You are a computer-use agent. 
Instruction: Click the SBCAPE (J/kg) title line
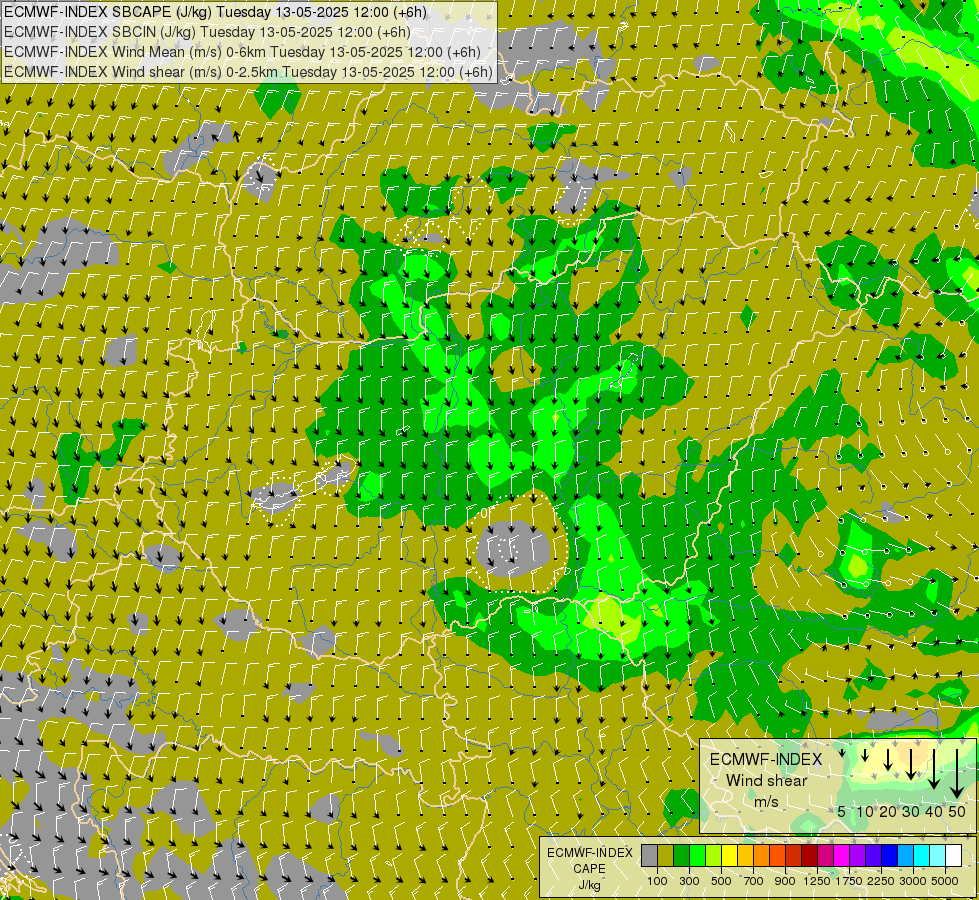[x=215, y=12]
